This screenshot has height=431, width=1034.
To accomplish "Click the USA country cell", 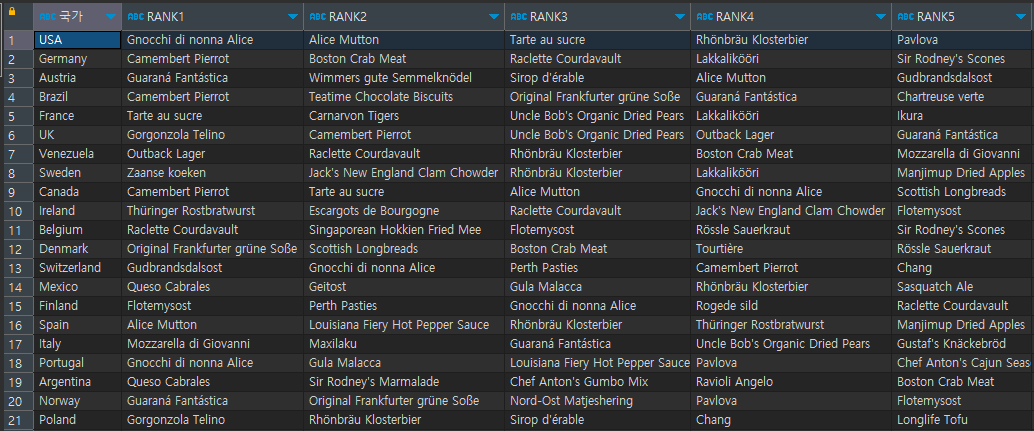I will [77, 40].
